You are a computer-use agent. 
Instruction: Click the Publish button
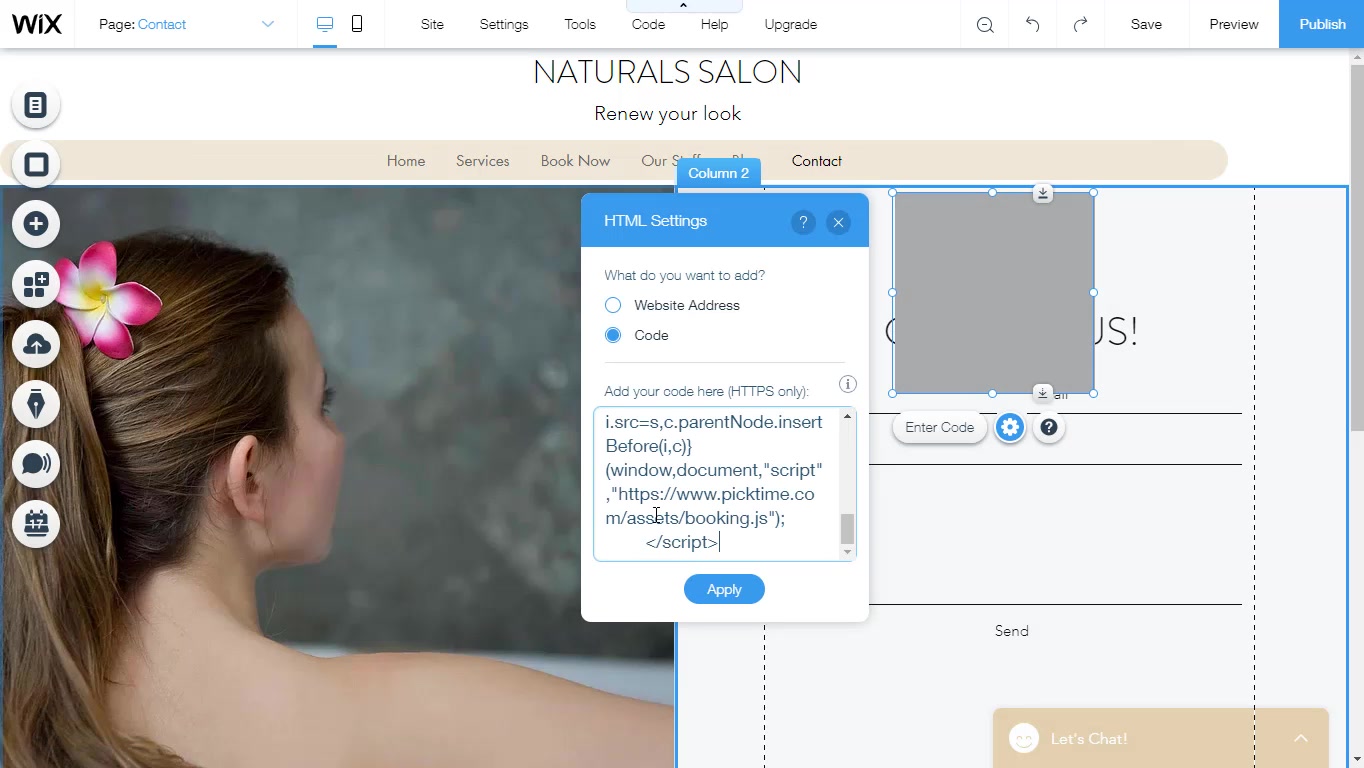tap(1321, 24)
